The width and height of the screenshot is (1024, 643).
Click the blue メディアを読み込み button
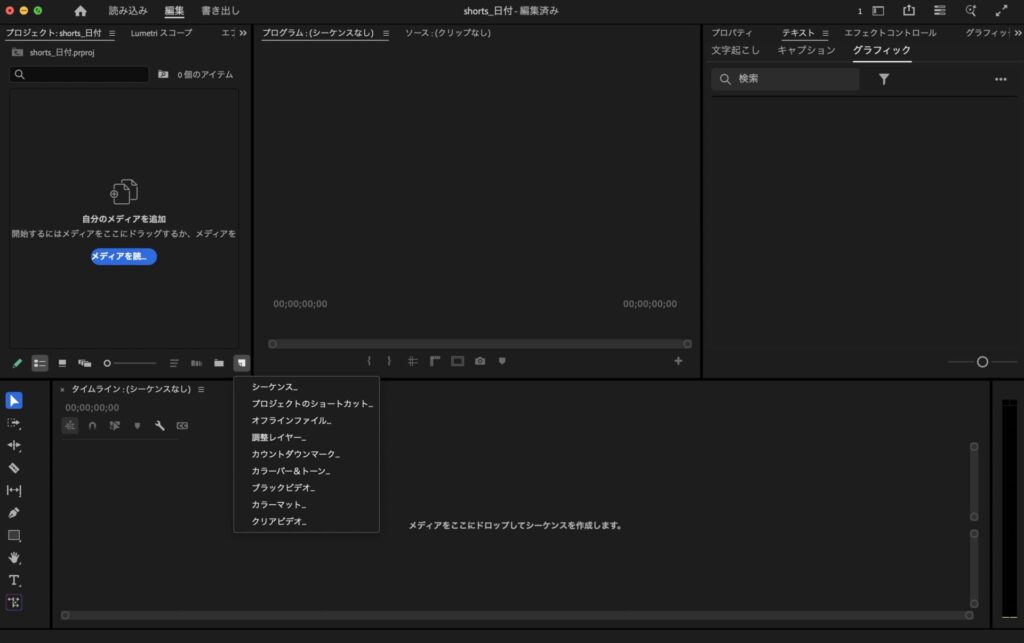[x=124, y=257]
